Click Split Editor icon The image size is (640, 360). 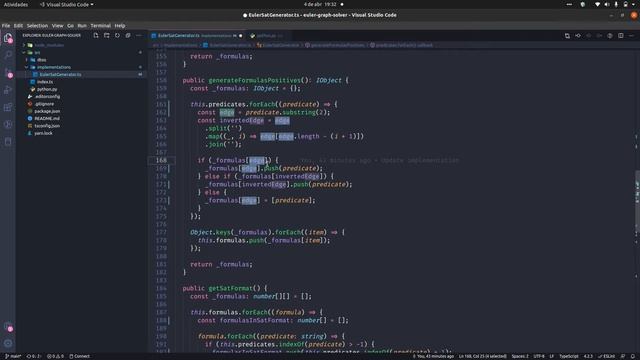620,36
